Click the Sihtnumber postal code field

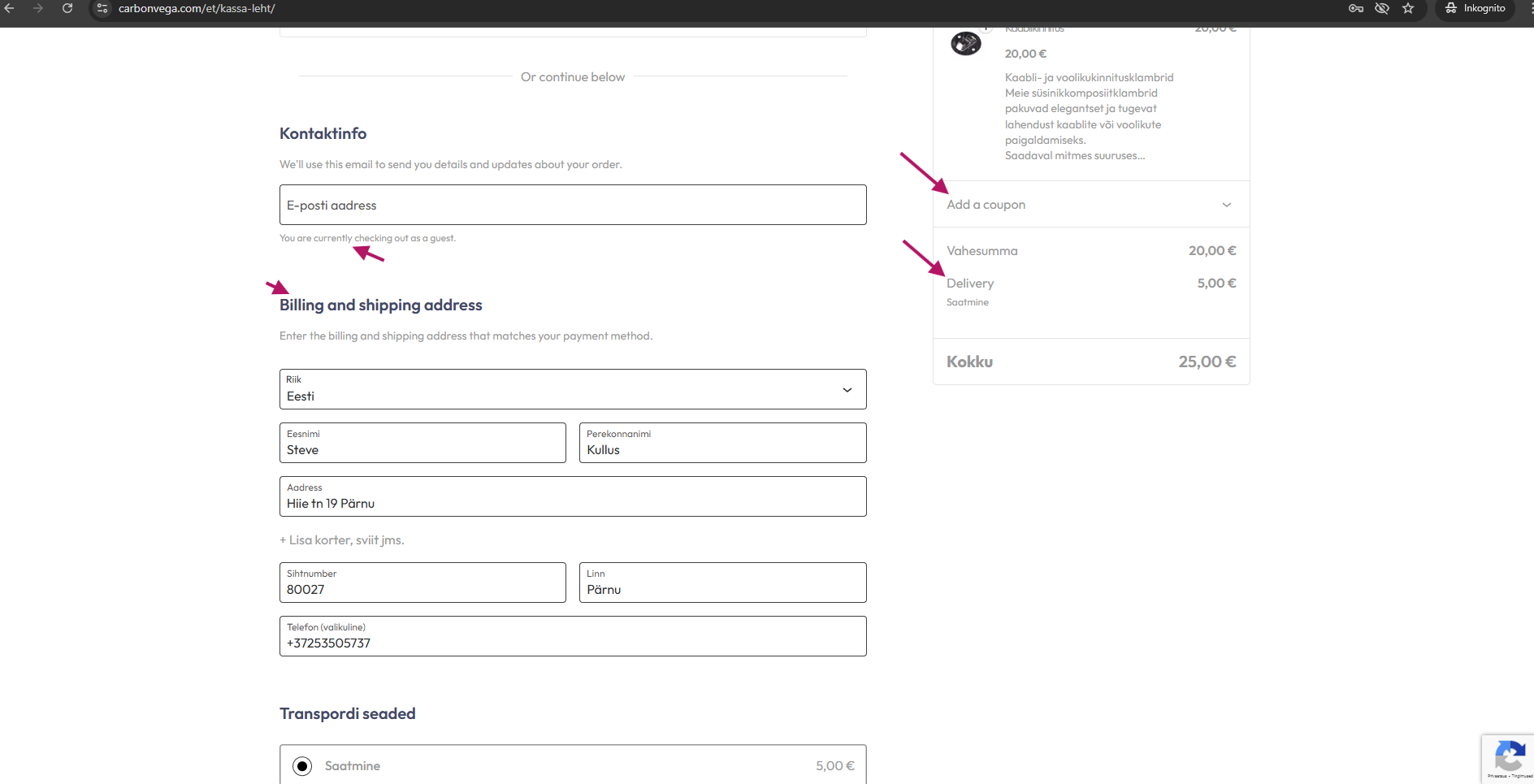click(x=422, y=583)
